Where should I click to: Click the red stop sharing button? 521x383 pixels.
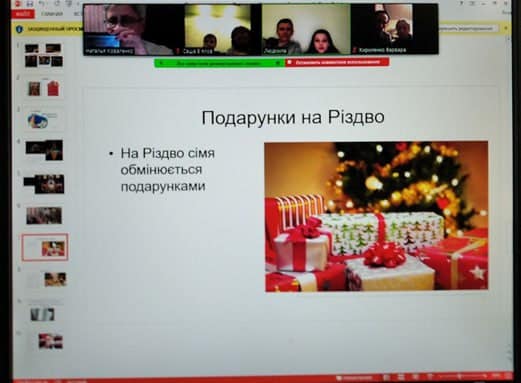point(337,62)
